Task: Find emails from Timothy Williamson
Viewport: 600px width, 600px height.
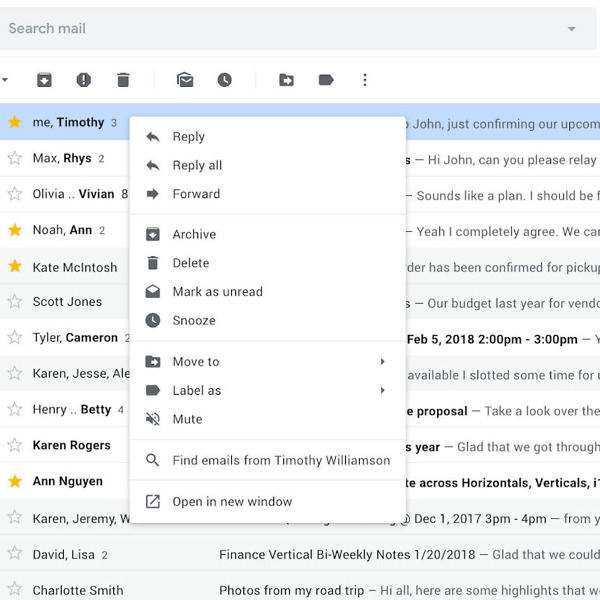Action: pyautogui.click(x=281, y=461)
